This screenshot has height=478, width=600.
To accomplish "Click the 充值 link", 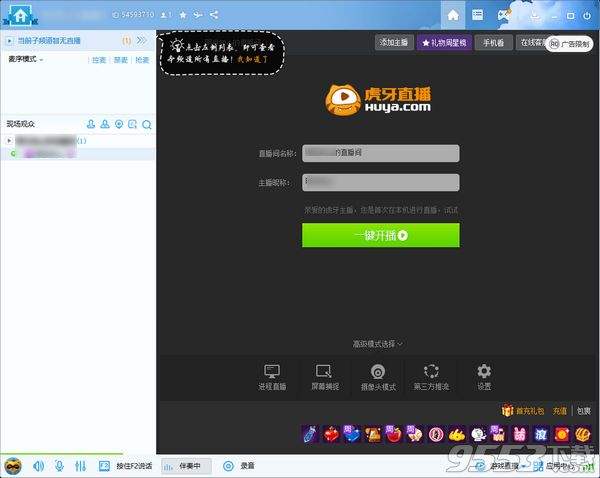I will (559, 411).
